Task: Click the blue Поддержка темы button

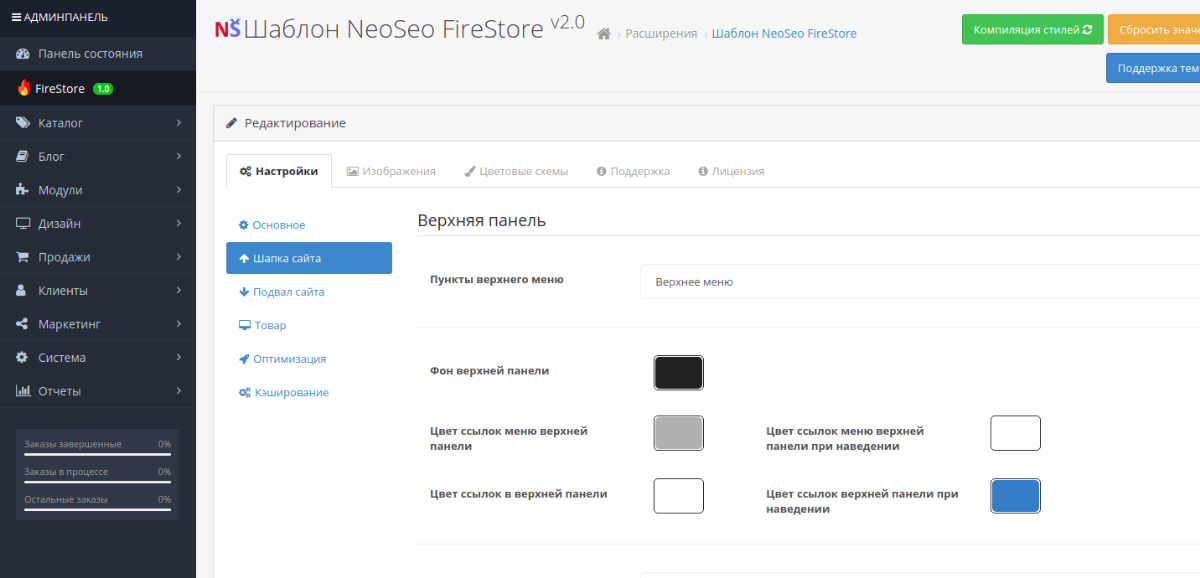Action: point(1153,68)
